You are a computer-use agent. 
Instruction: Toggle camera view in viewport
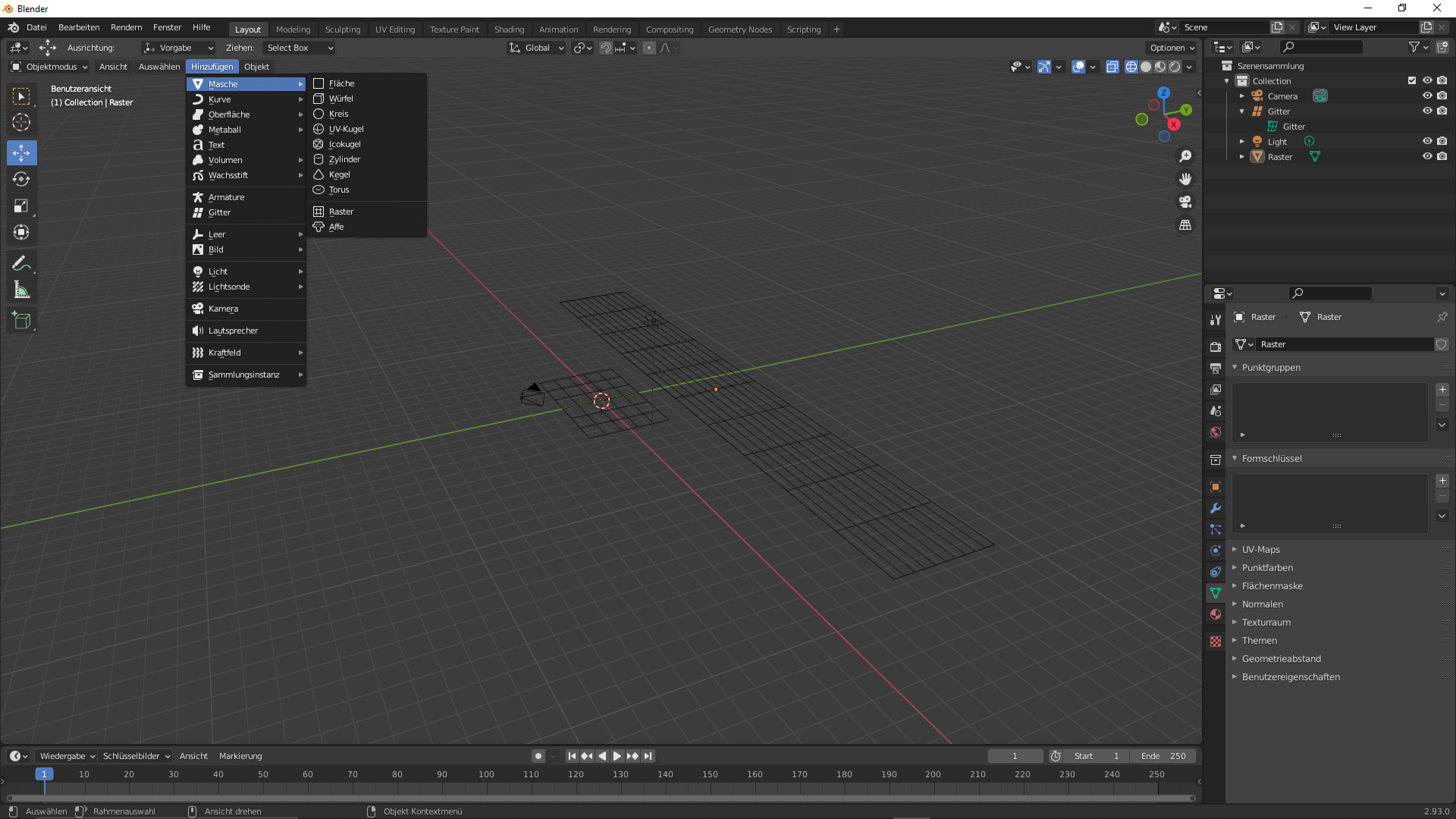tap(1185, 202)
